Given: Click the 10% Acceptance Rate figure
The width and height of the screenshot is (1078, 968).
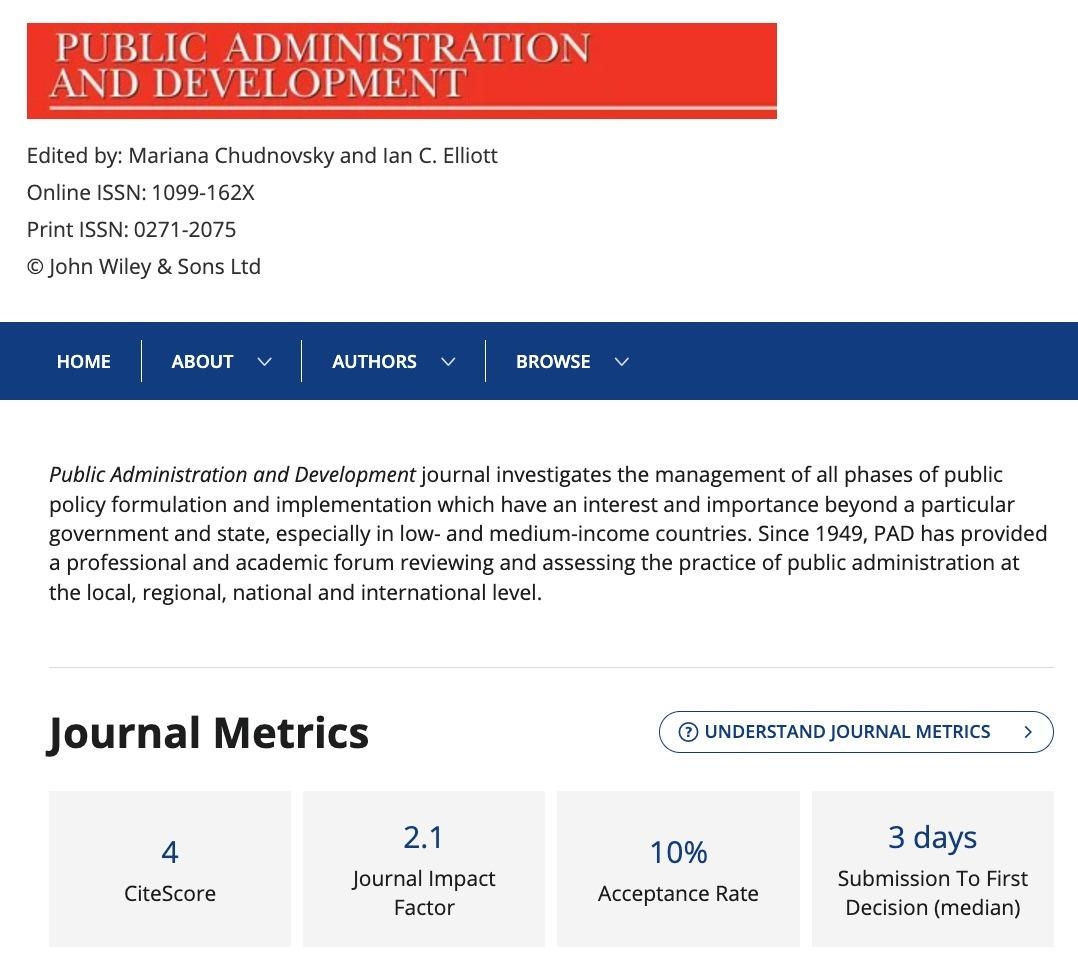Looking at the screenshot, I should click(678, 852).
